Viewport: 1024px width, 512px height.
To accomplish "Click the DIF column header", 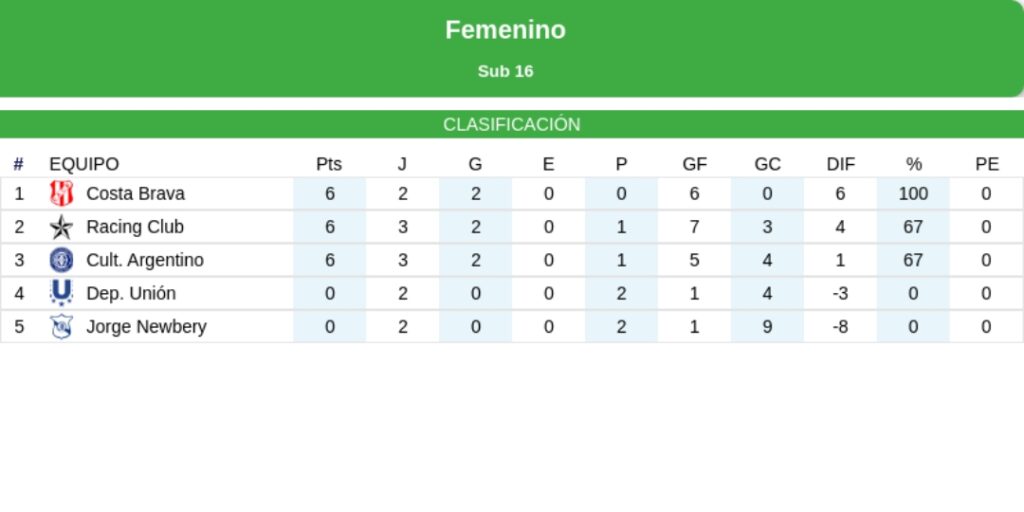I will point(840,164).
